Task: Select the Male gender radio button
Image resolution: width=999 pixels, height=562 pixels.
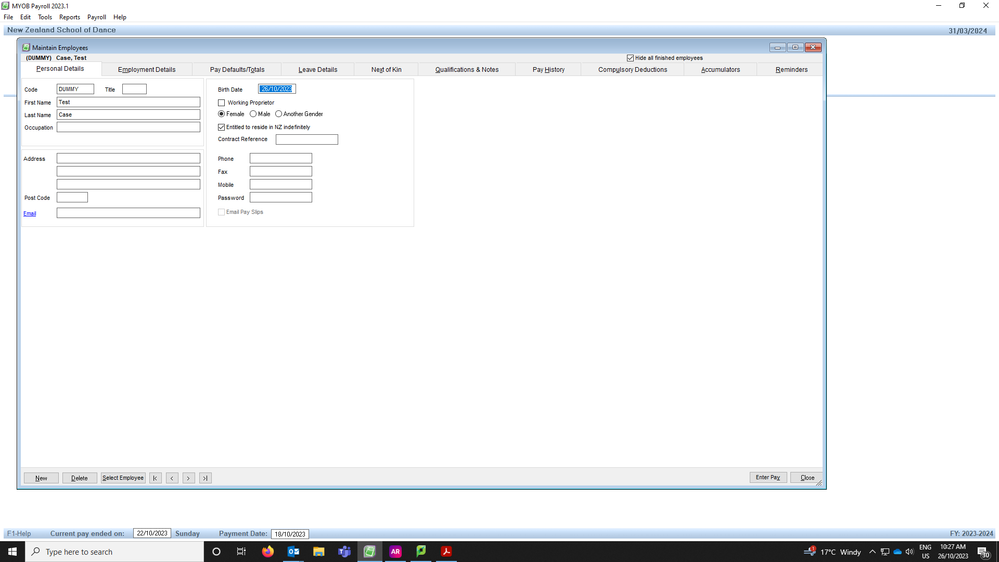Action: click(253, 114)
